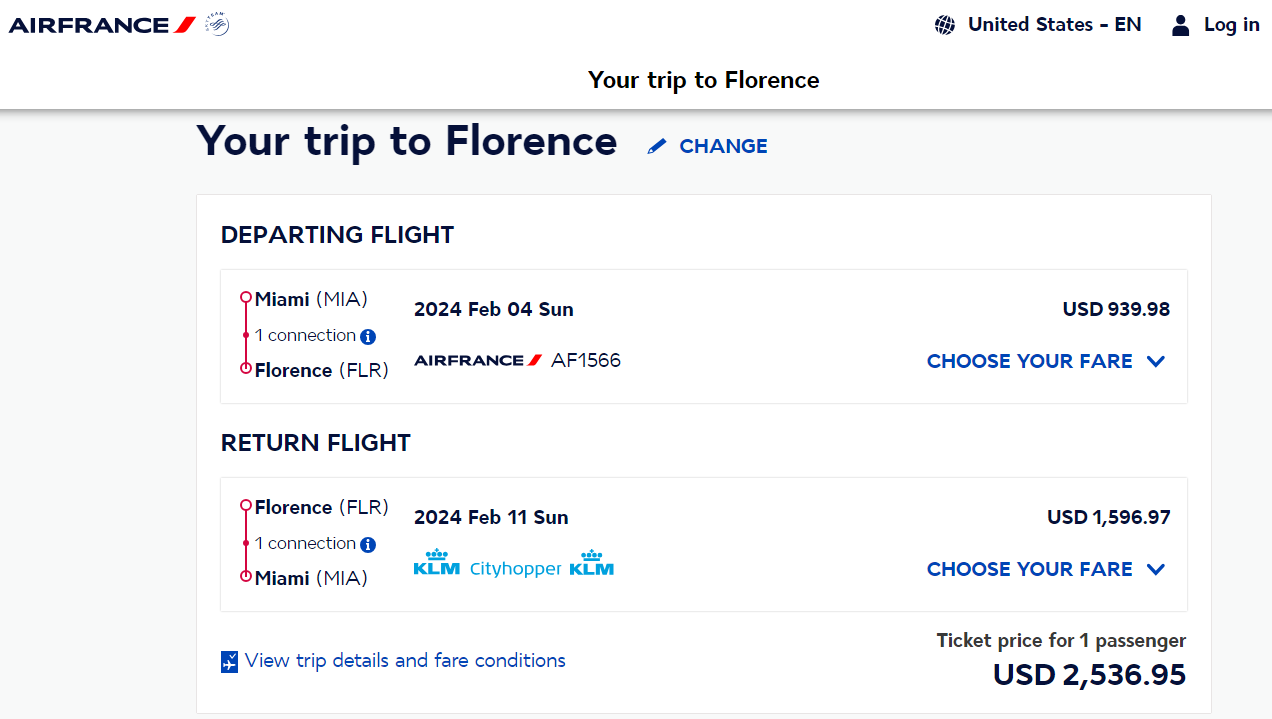This screenshot has height=719, width=1272.
Task: Click the SkyTeam alliance logo
Action: point(217,24)
